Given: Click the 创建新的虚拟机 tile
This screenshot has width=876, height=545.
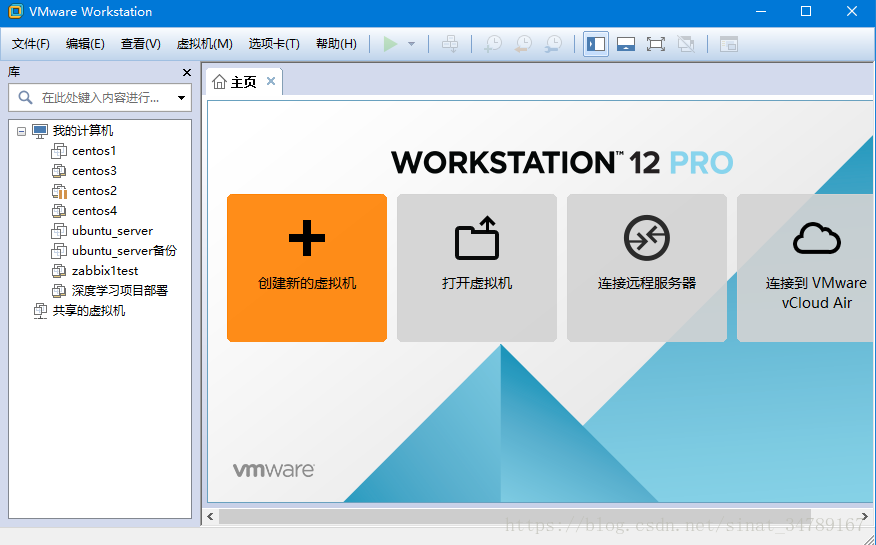Looking at the screenshot, I should tap(307, 267).
